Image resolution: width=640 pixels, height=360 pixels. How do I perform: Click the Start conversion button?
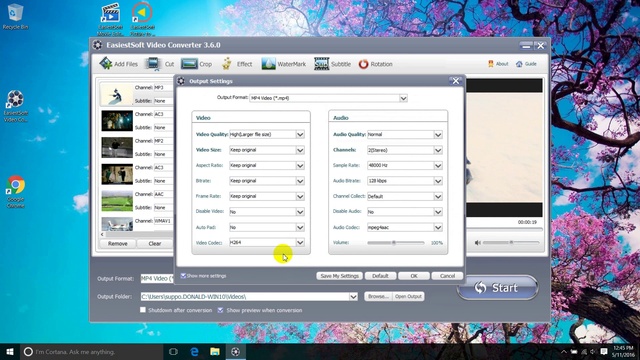(x=497, y=288)
